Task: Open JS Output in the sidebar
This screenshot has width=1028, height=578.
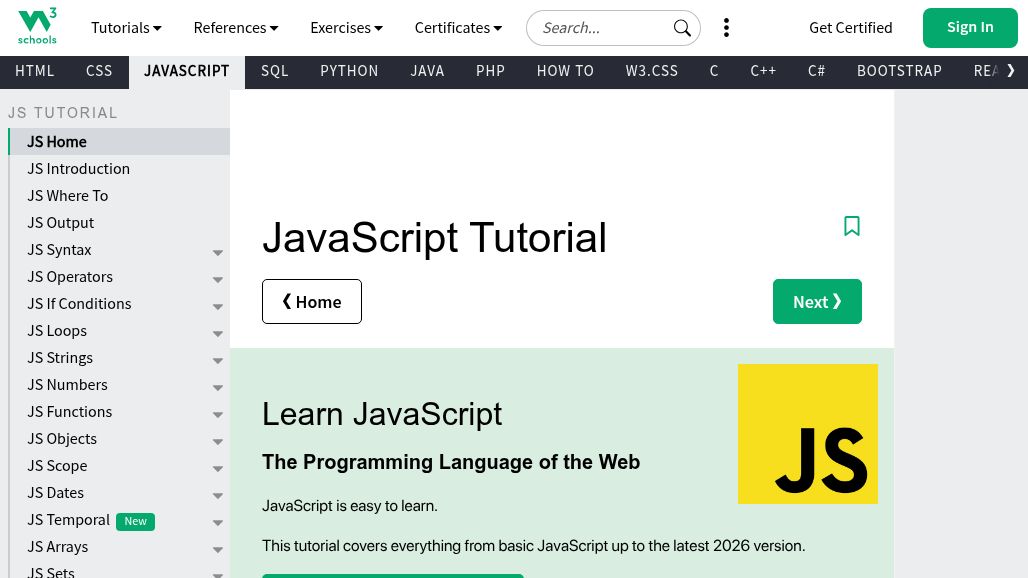Action: (x=119, y=223)
